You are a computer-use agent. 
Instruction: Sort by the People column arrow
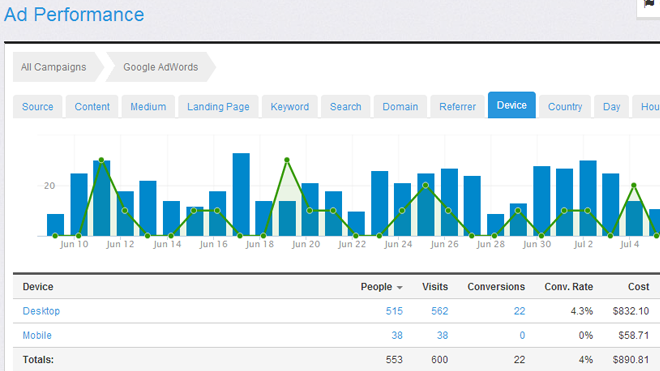click(x=399, y=288)
